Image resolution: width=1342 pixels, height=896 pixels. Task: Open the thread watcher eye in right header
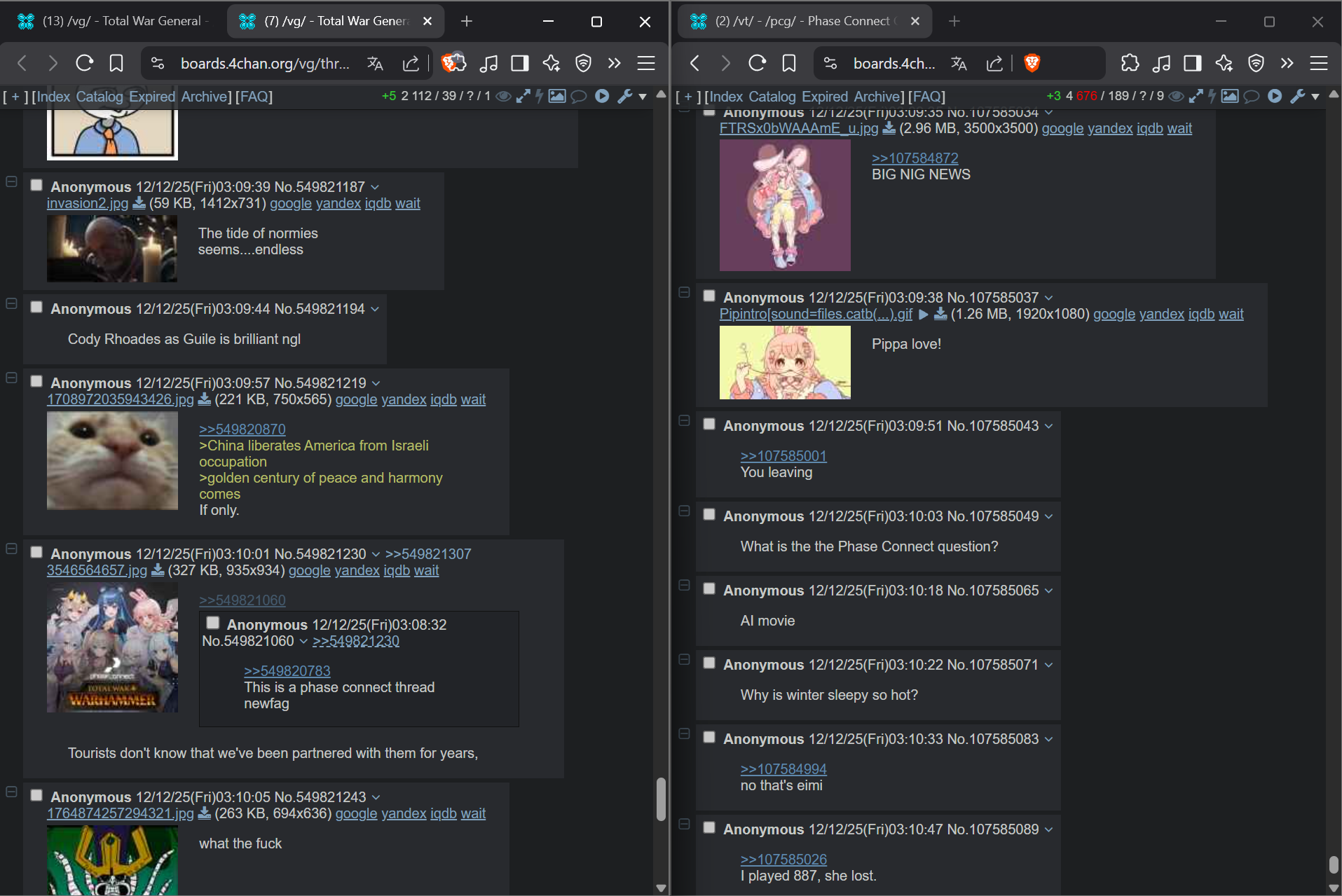1177,96
